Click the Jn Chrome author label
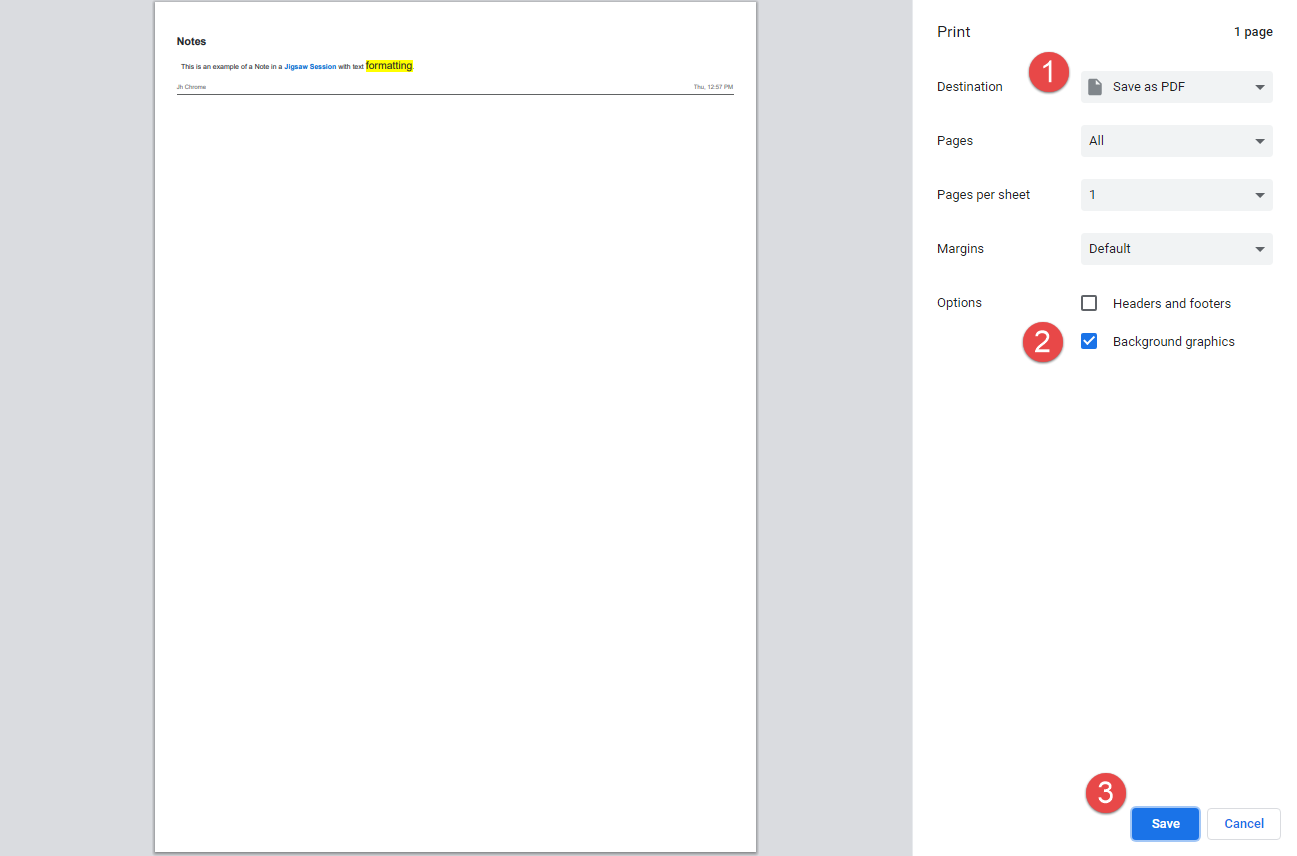This screenshot has height=856, width=1297. [x=191, y=87]
